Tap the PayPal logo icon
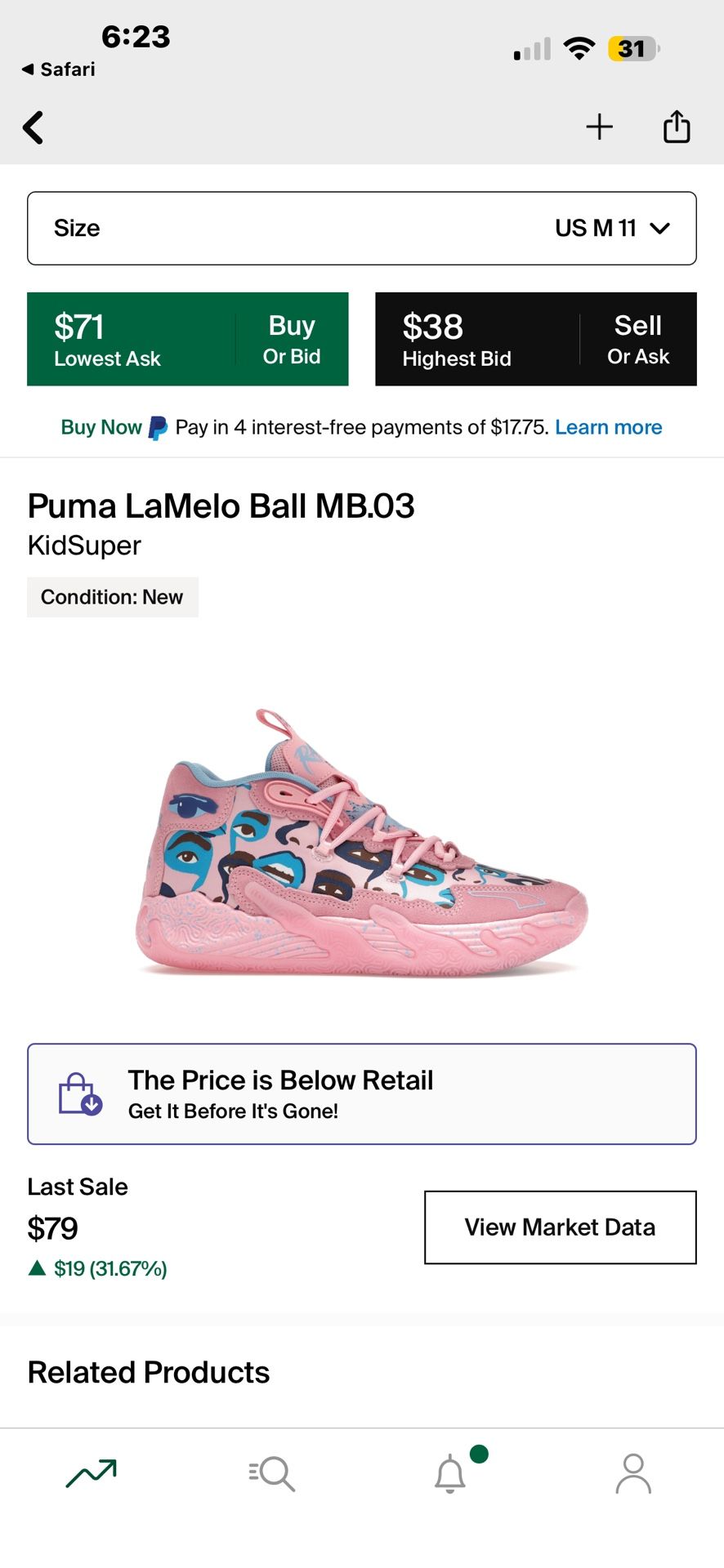Screen dimensions: 724x1568 [158, 428]
